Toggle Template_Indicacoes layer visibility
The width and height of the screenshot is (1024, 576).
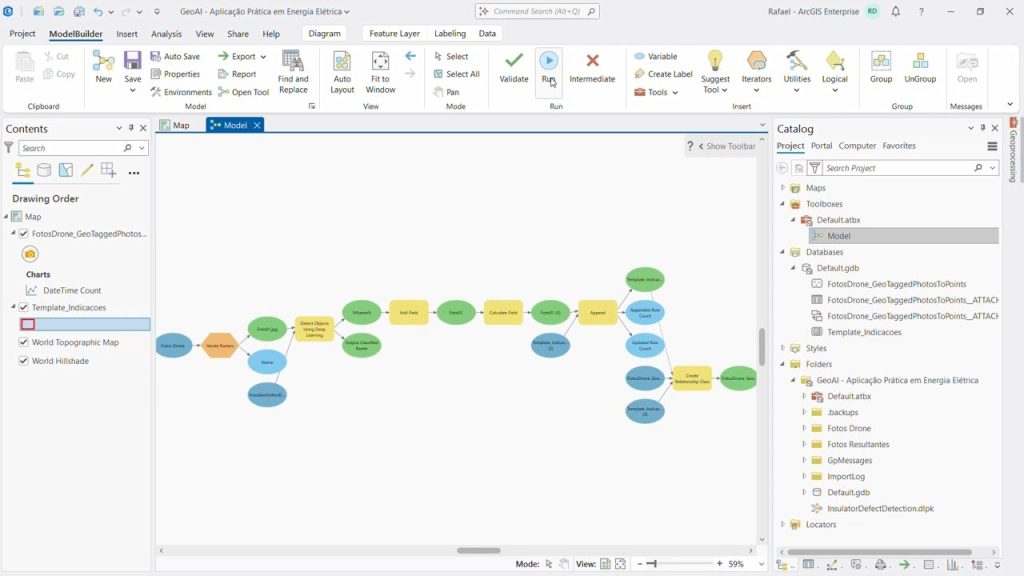click(x=24, y=308)
